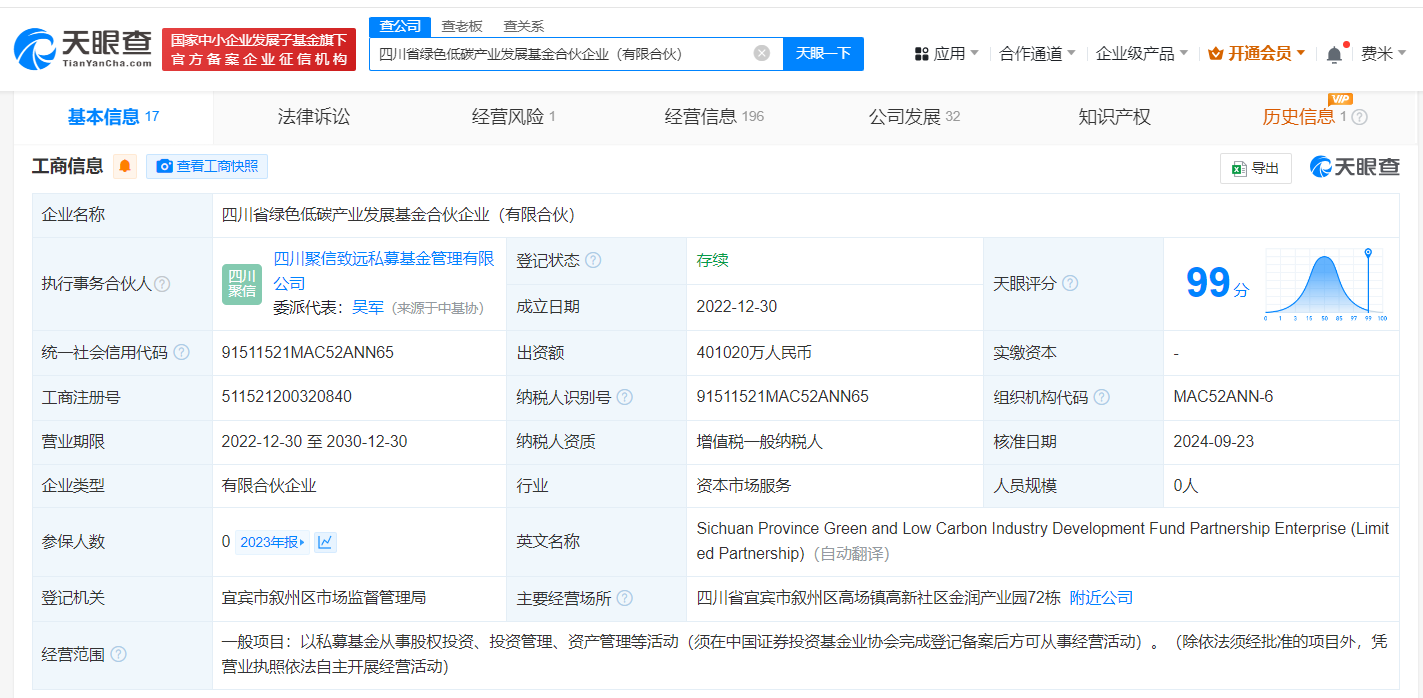Open the notification bell icon
The height and width of the screenshot is (698, 1423).
[x=1334, y=54]
